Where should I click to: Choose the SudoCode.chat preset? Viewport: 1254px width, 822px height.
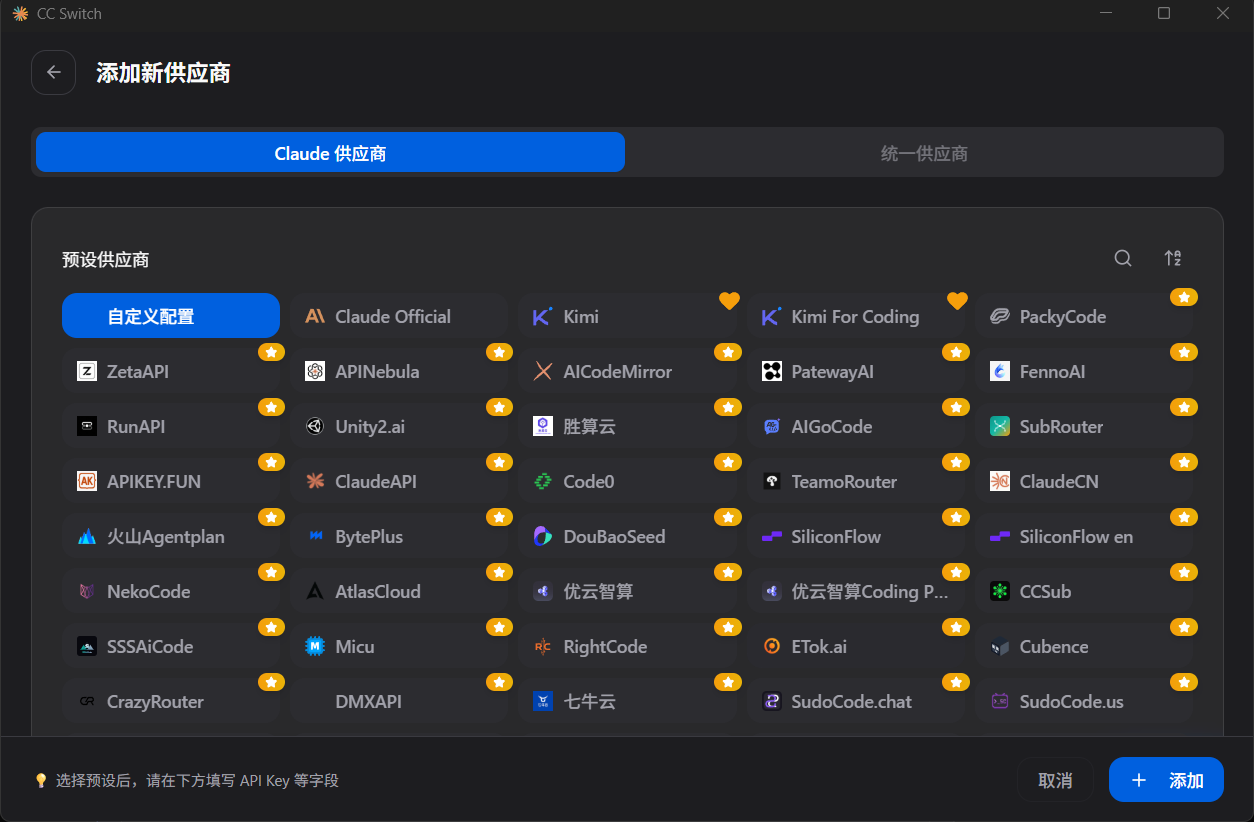(855, 701)
